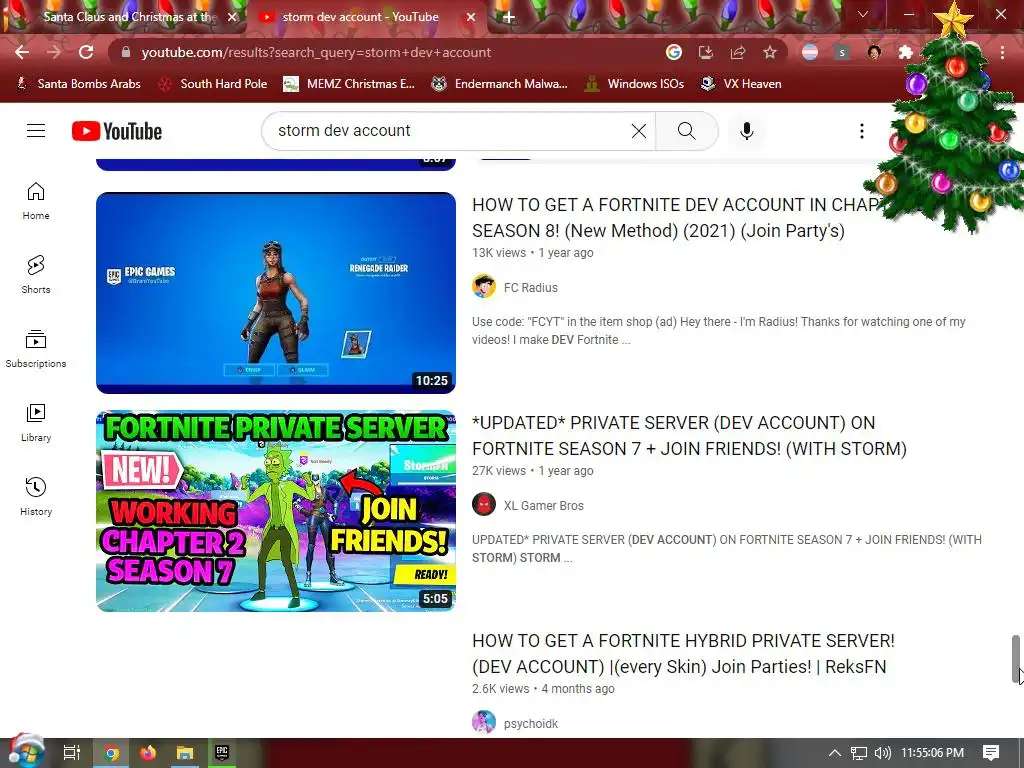The width and height of the screenshot is (1024, 768).
Task: Open Subscriptions in sidebar
Action: (x=36, y=349)
